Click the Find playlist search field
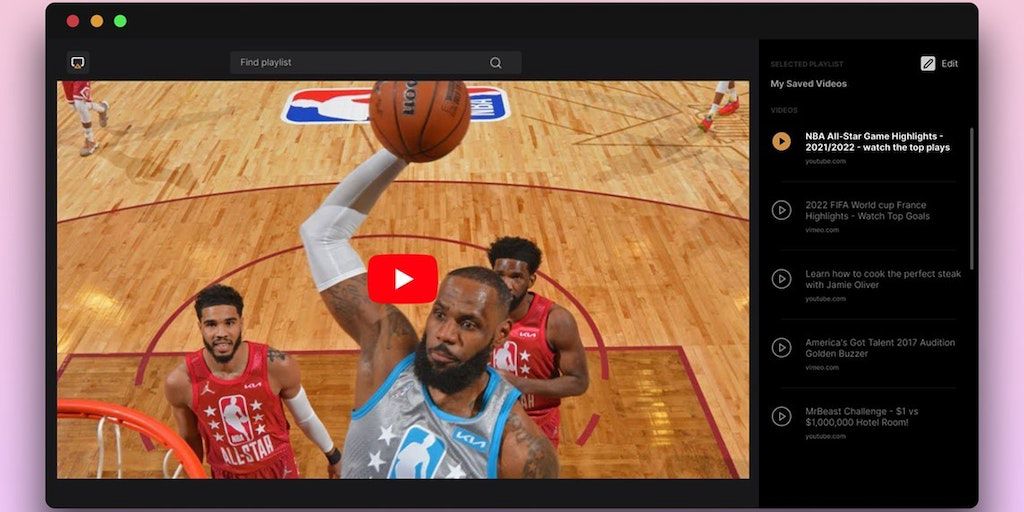Image resolution: width=1024 pixels, height=512 pixels. [376, 63]
